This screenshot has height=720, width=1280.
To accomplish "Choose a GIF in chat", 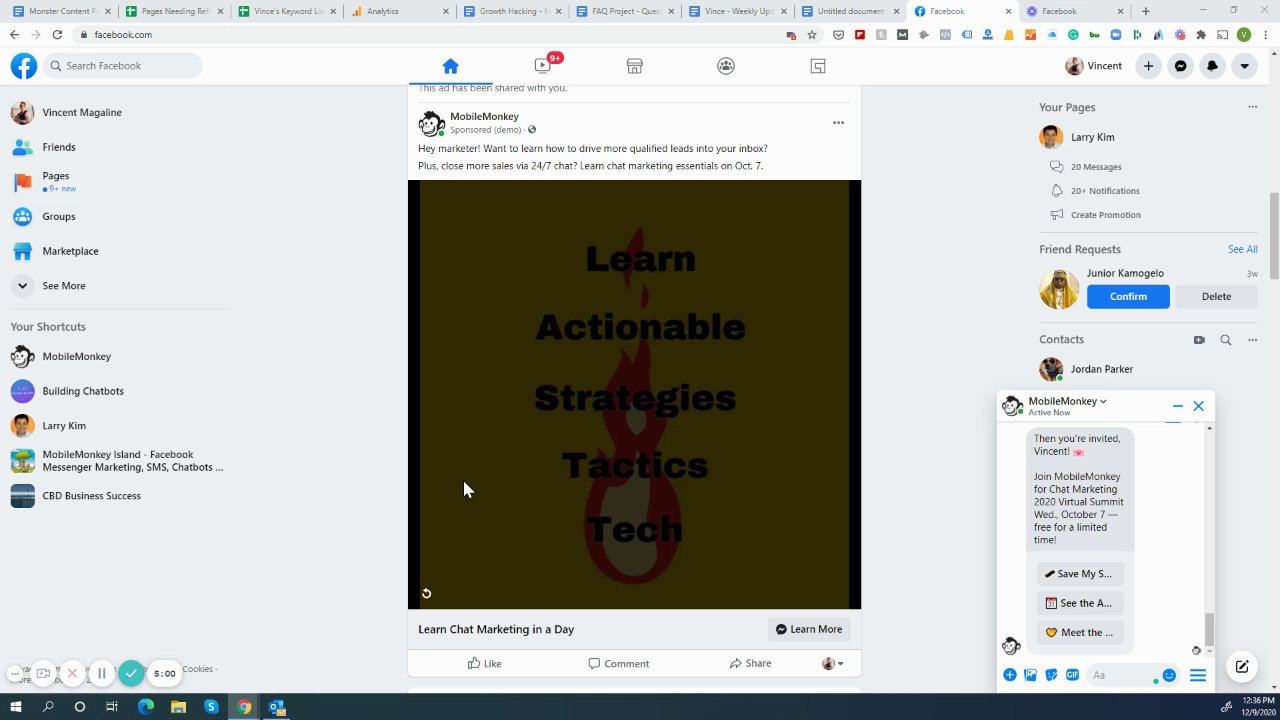I will coord(1073,675).
